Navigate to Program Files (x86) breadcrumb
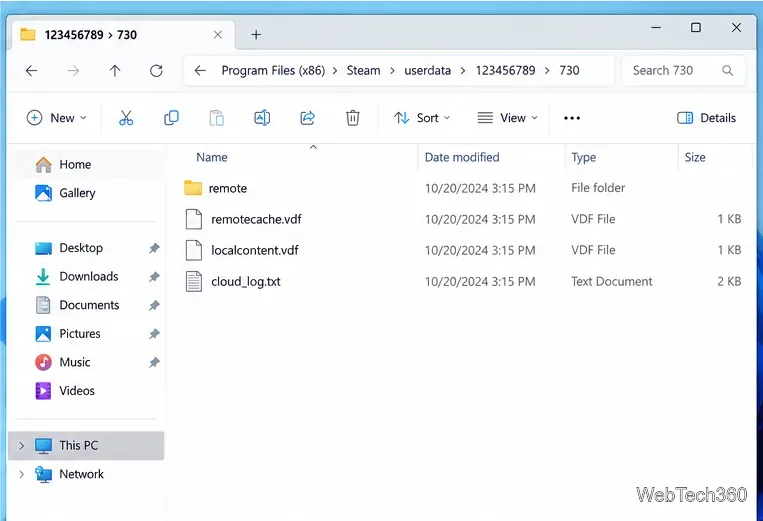This screenshot has width=763, height=521. (273, 71)
